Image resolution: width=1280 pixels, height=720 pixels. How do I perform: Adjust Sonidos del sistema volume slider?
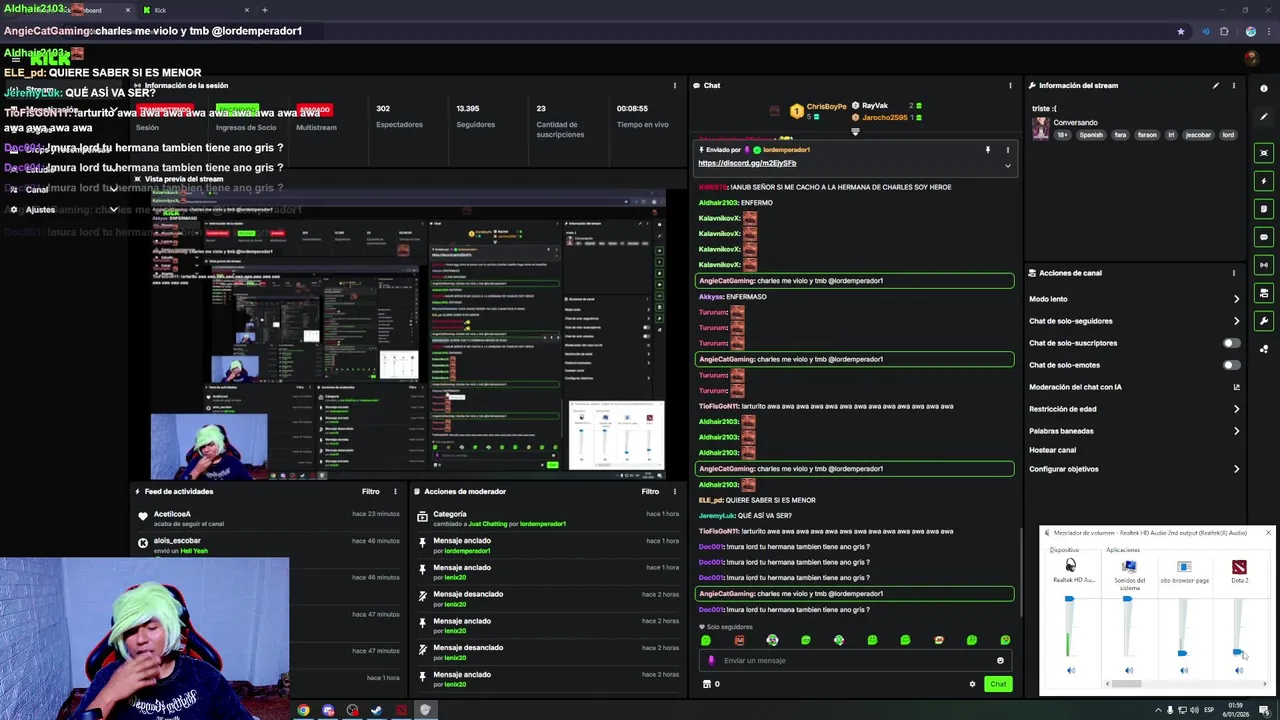click(1127, 600)
